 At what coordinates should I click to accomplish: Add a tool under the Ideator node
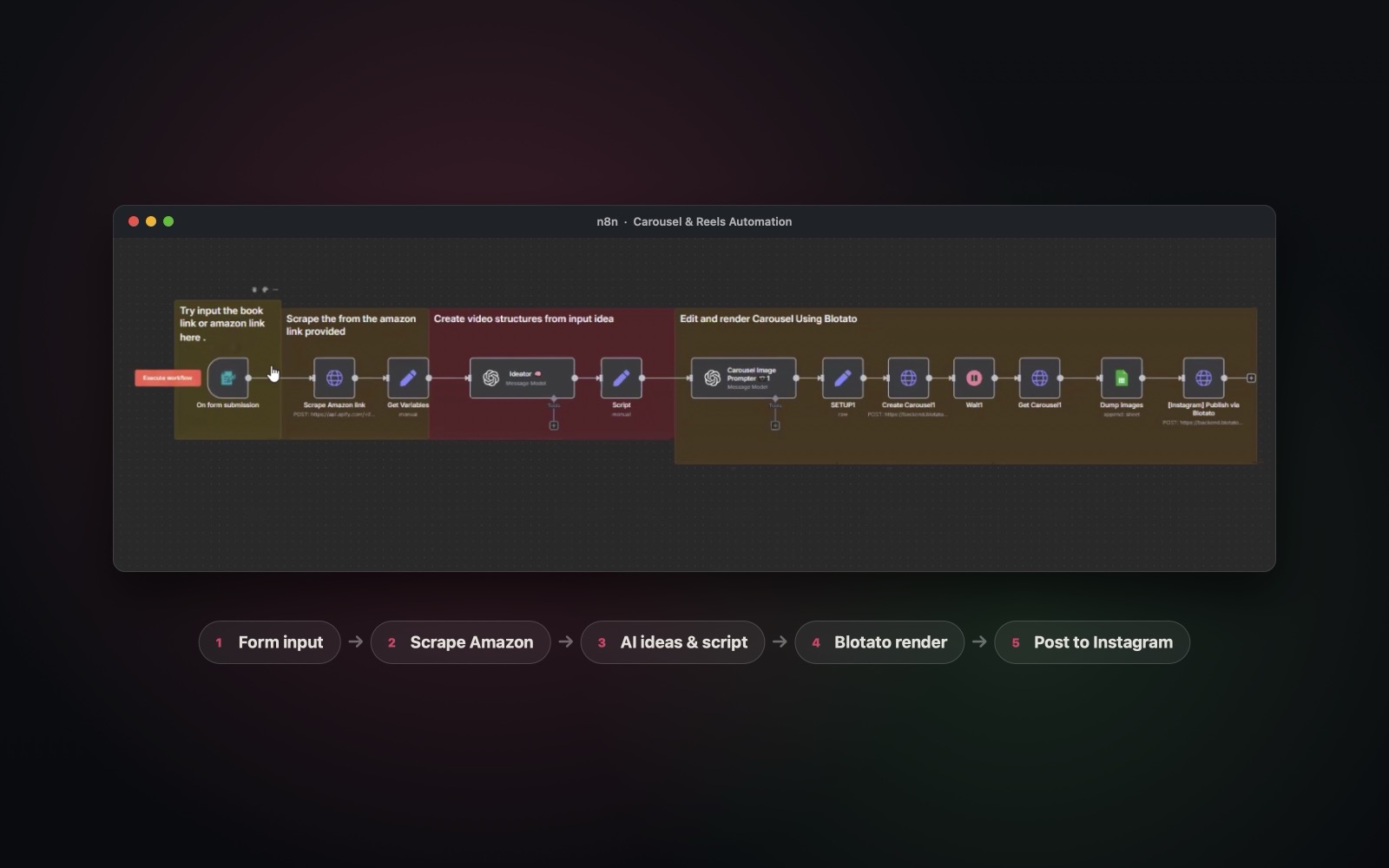pos(554,425)
